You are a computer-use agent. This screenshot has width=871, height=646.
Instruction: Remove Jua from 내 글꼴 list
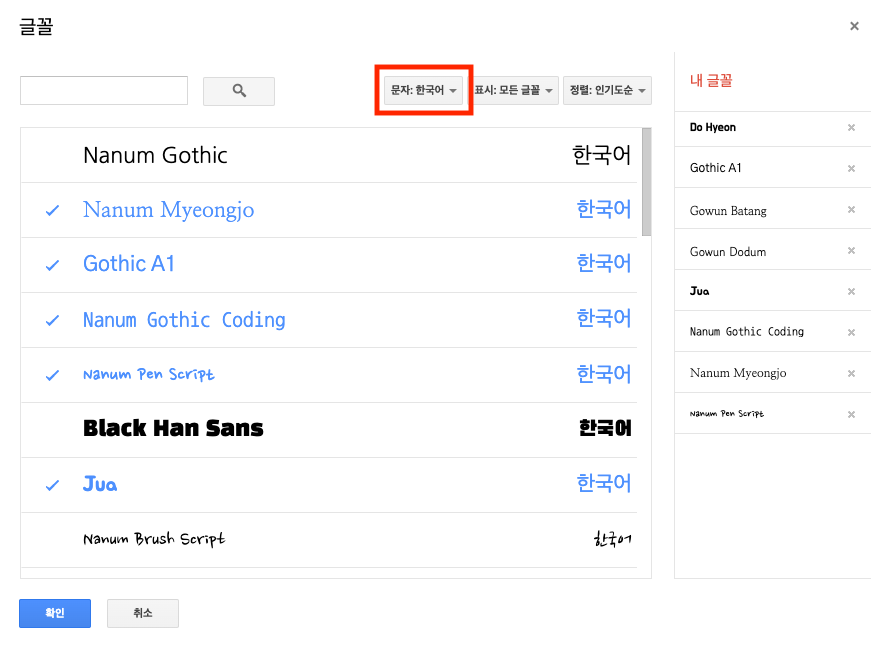pos(851,292)
